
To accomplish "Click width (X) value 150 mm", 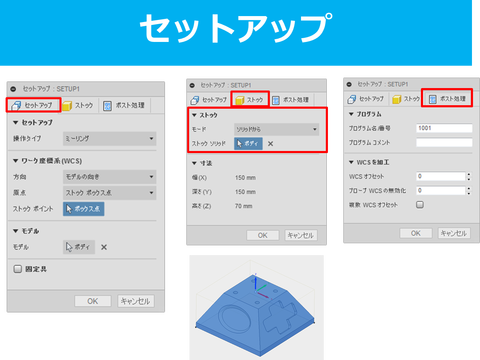I will coord(245,178).
